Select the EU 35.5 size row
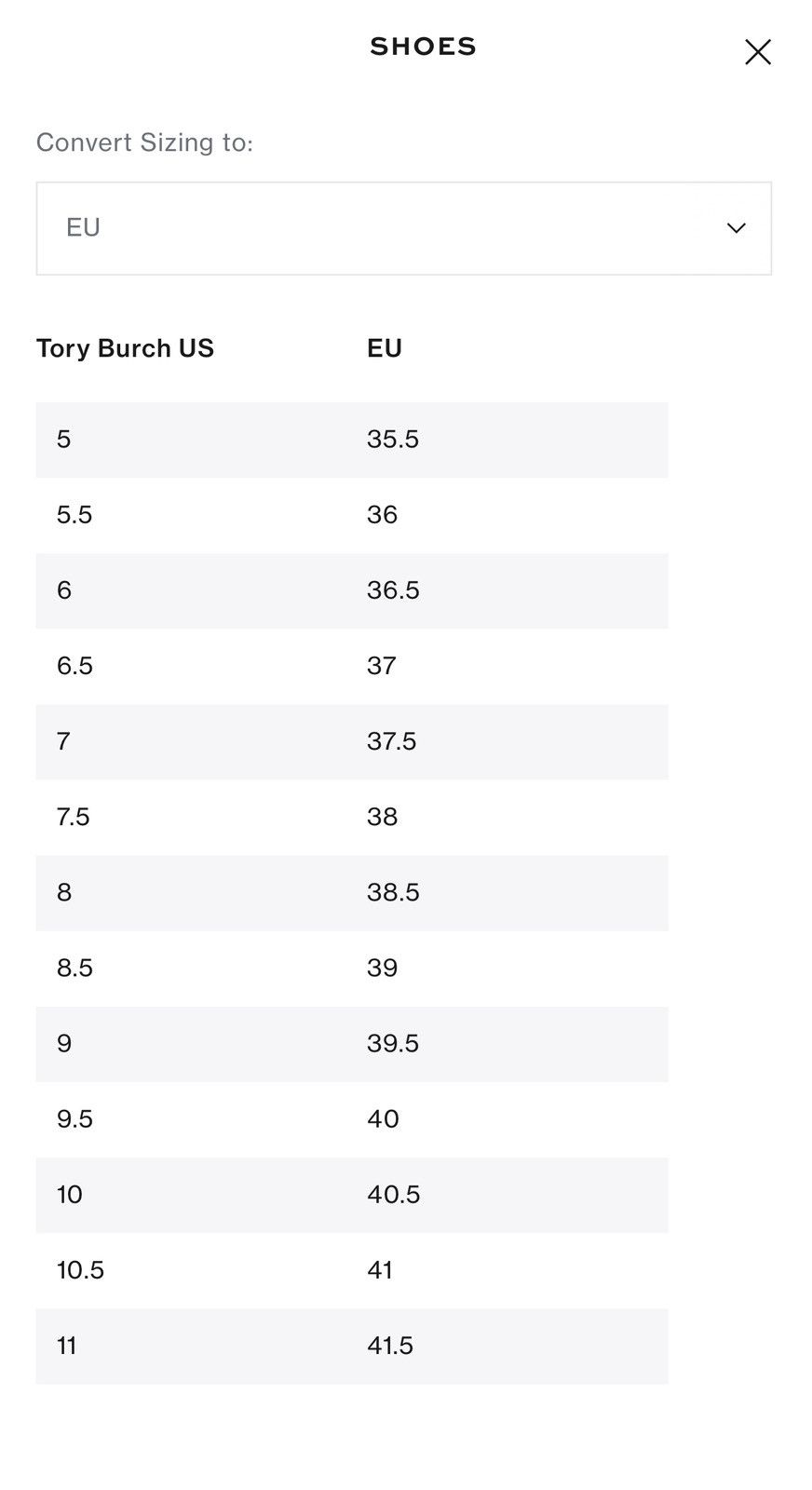812x1490 pixels. tap(352, 440)
